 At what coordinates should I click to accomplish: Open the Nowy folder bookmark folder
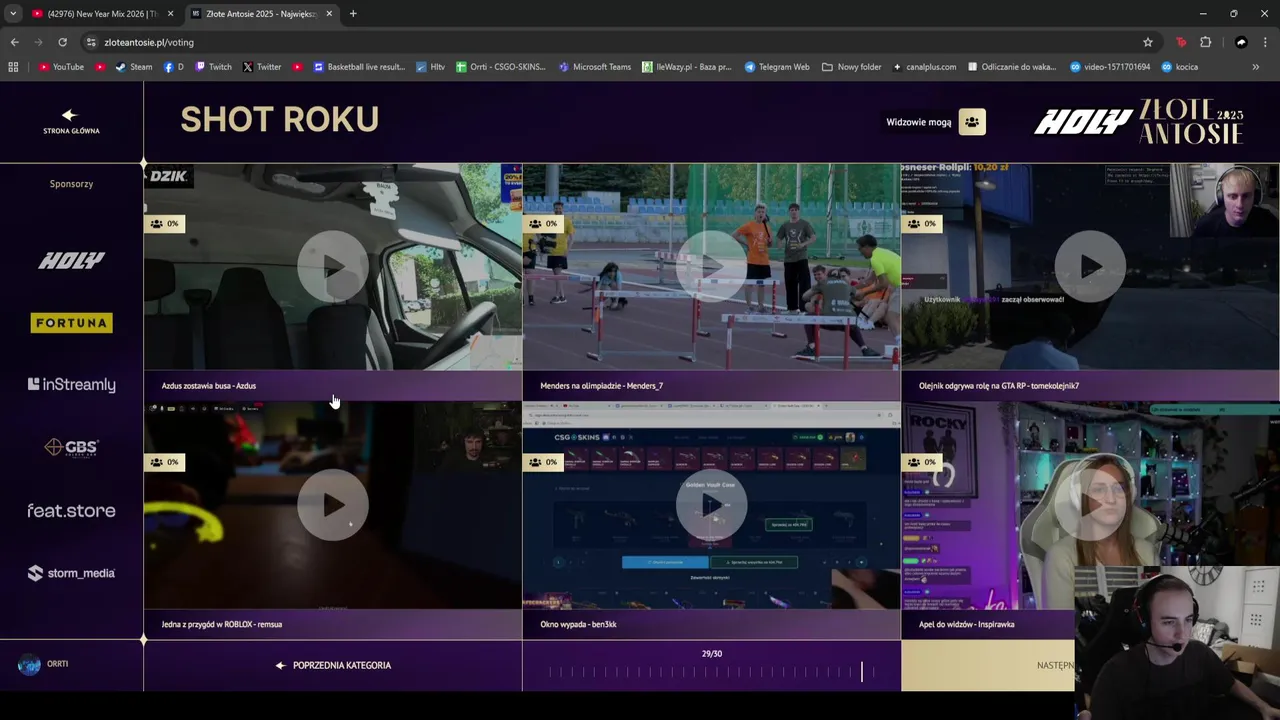852,67
